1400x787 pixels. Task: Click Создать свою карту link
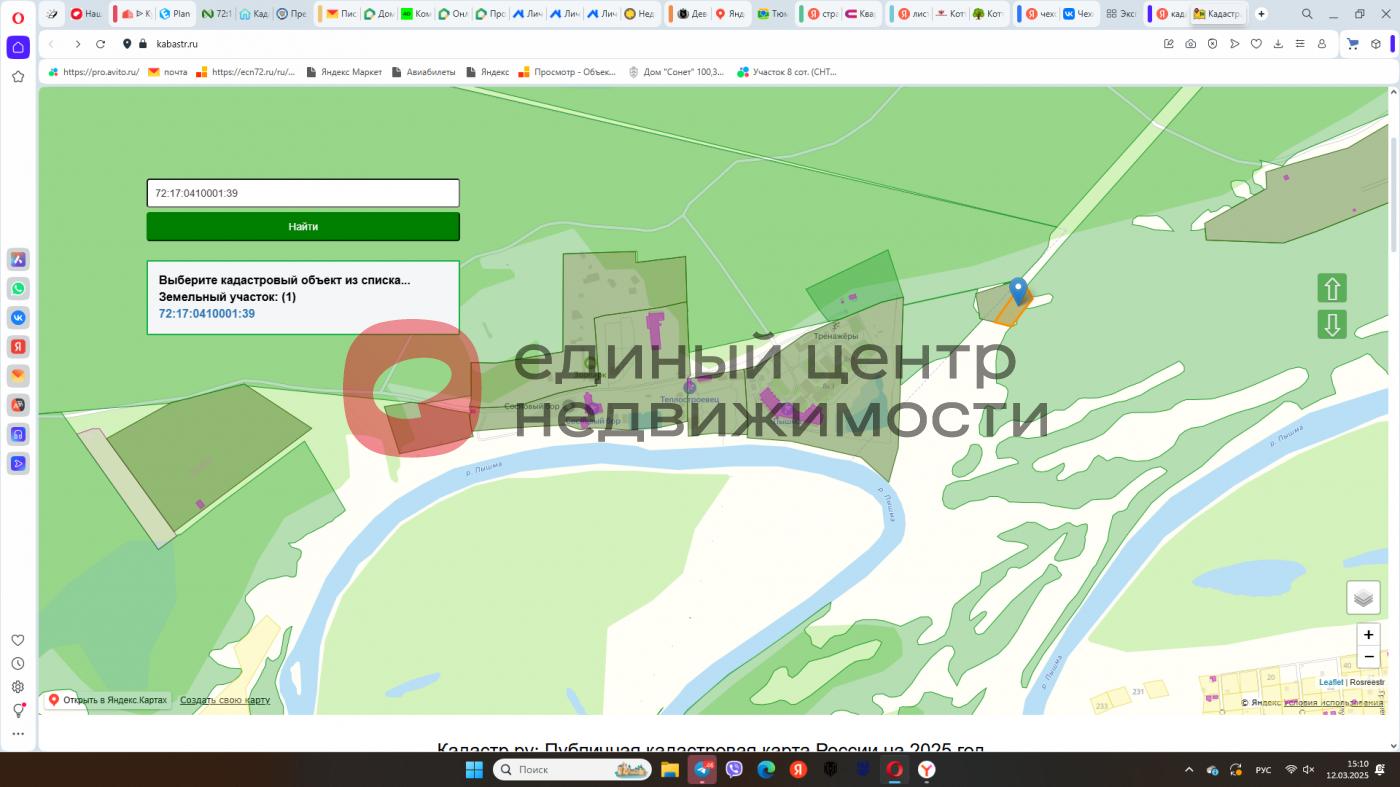click(x=225, y=700)
